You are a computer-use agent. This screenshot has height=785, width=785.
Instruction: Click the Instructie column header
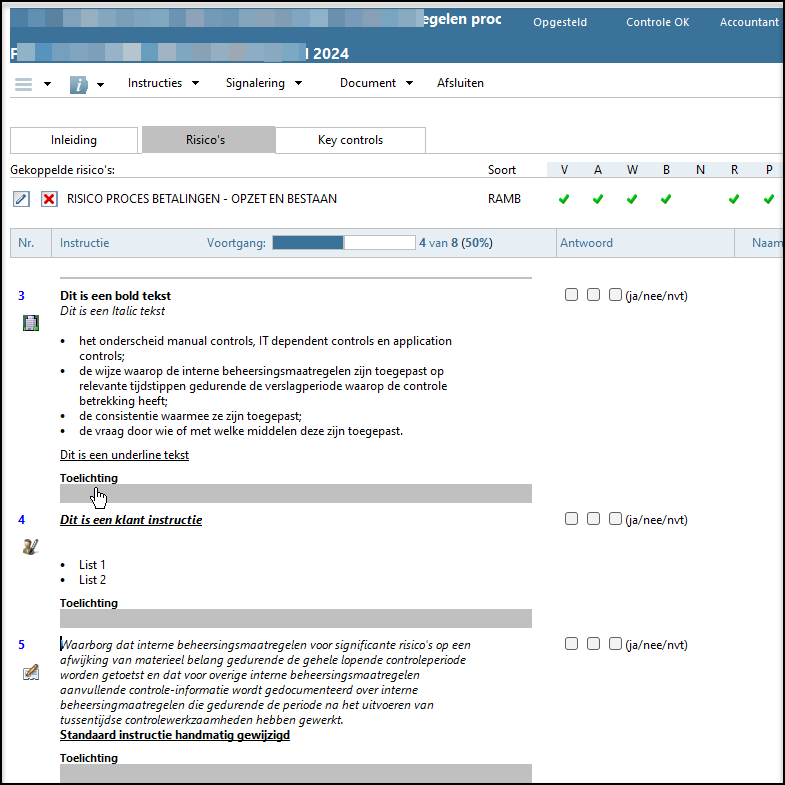(85, 243)
